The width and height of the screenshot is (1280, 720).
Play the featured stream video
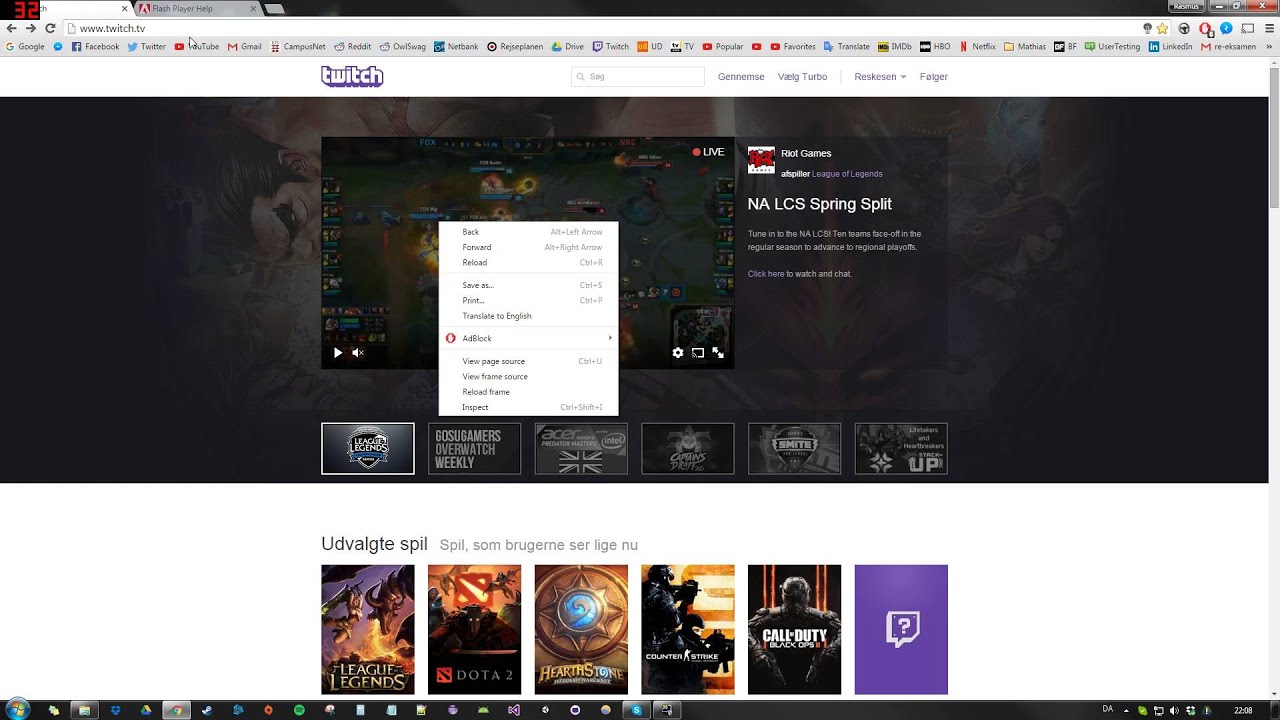click(338, 352)
